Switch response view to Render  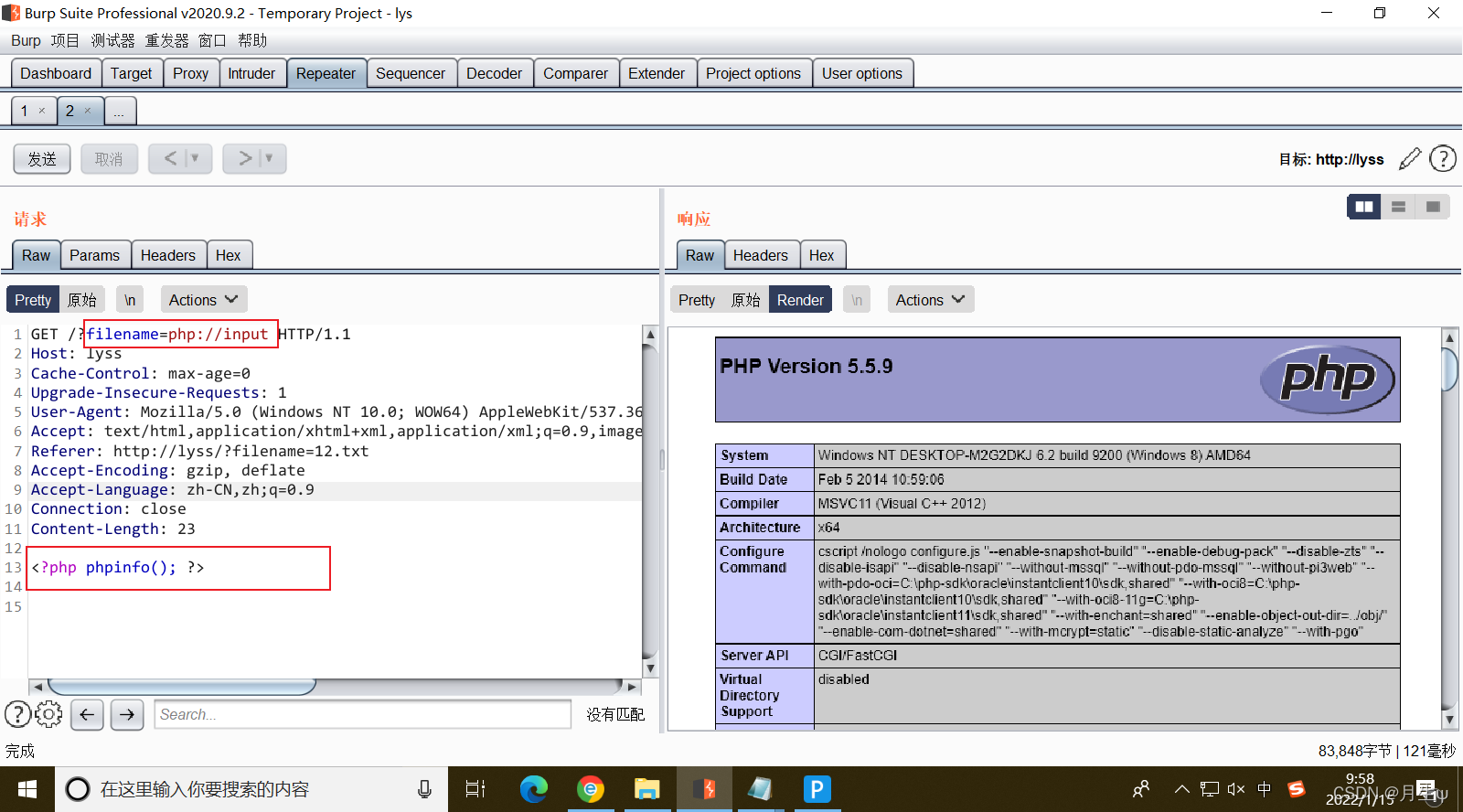click(800, 300)
